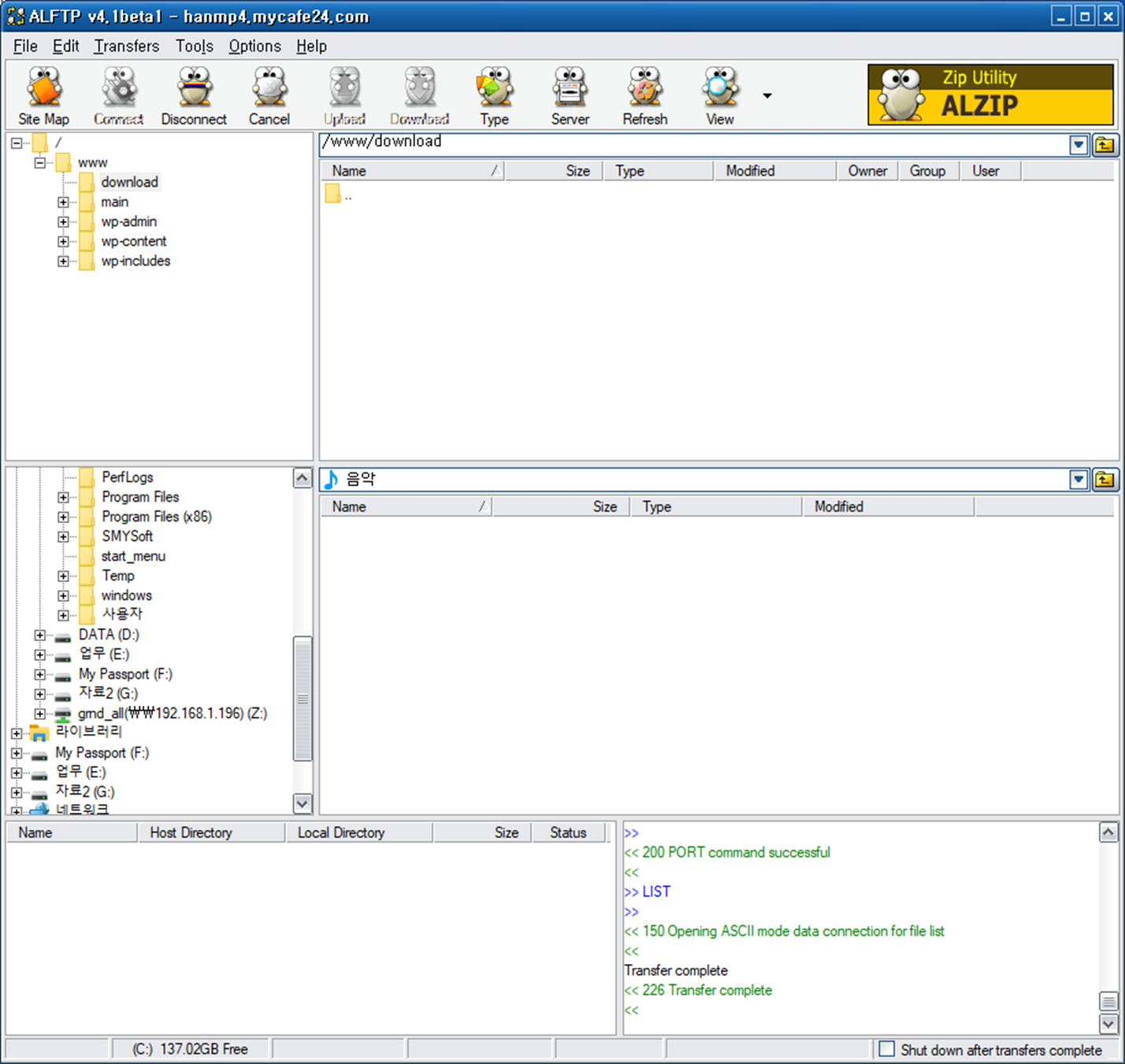
Task: Open the Options menu
Action: point(254,46)
